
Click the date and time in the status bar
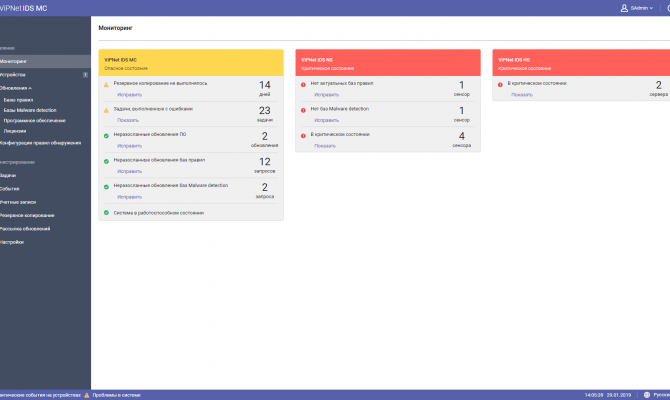(608, 395)
